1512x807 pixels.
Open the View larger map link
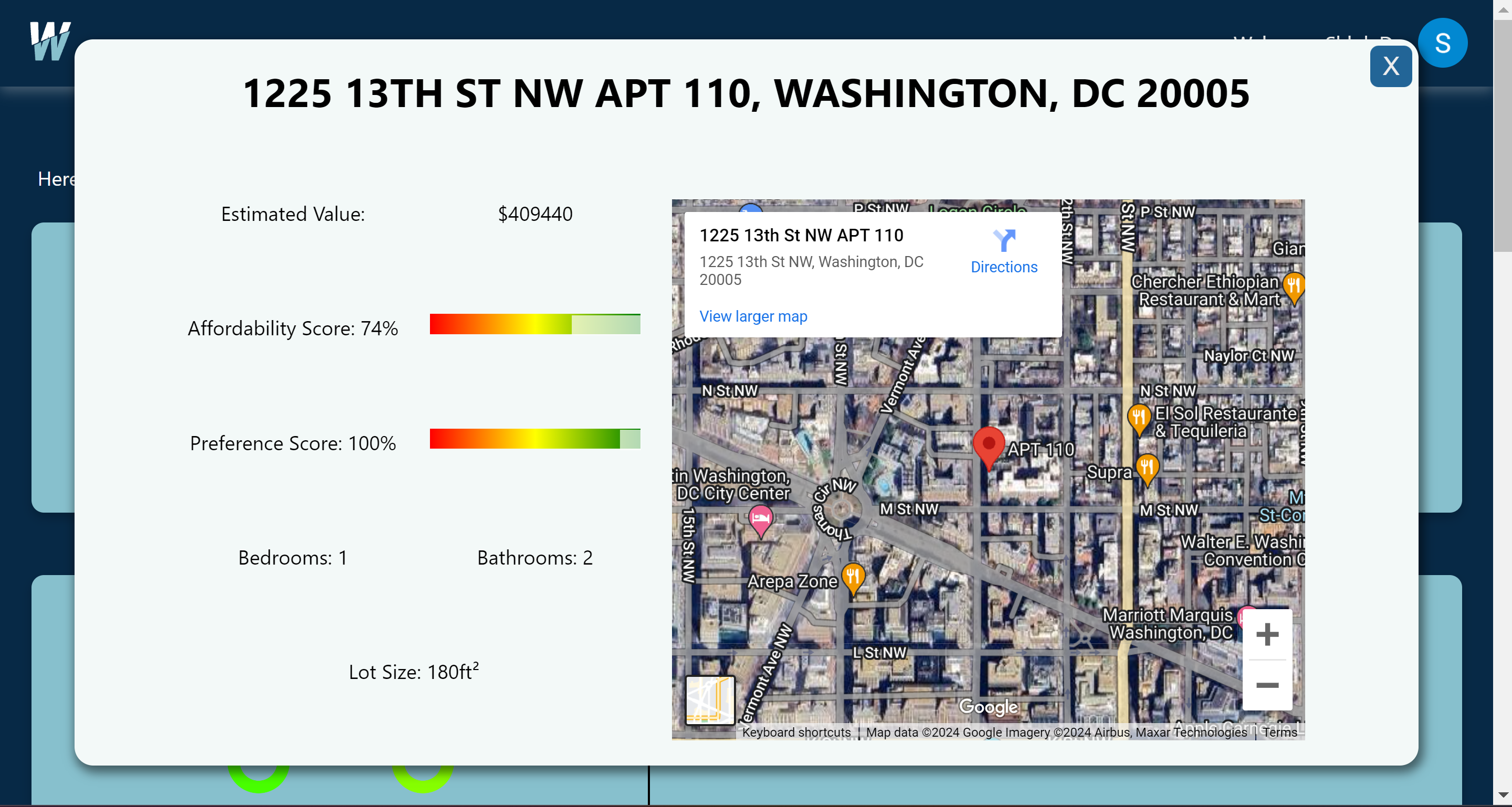point(753,317)
